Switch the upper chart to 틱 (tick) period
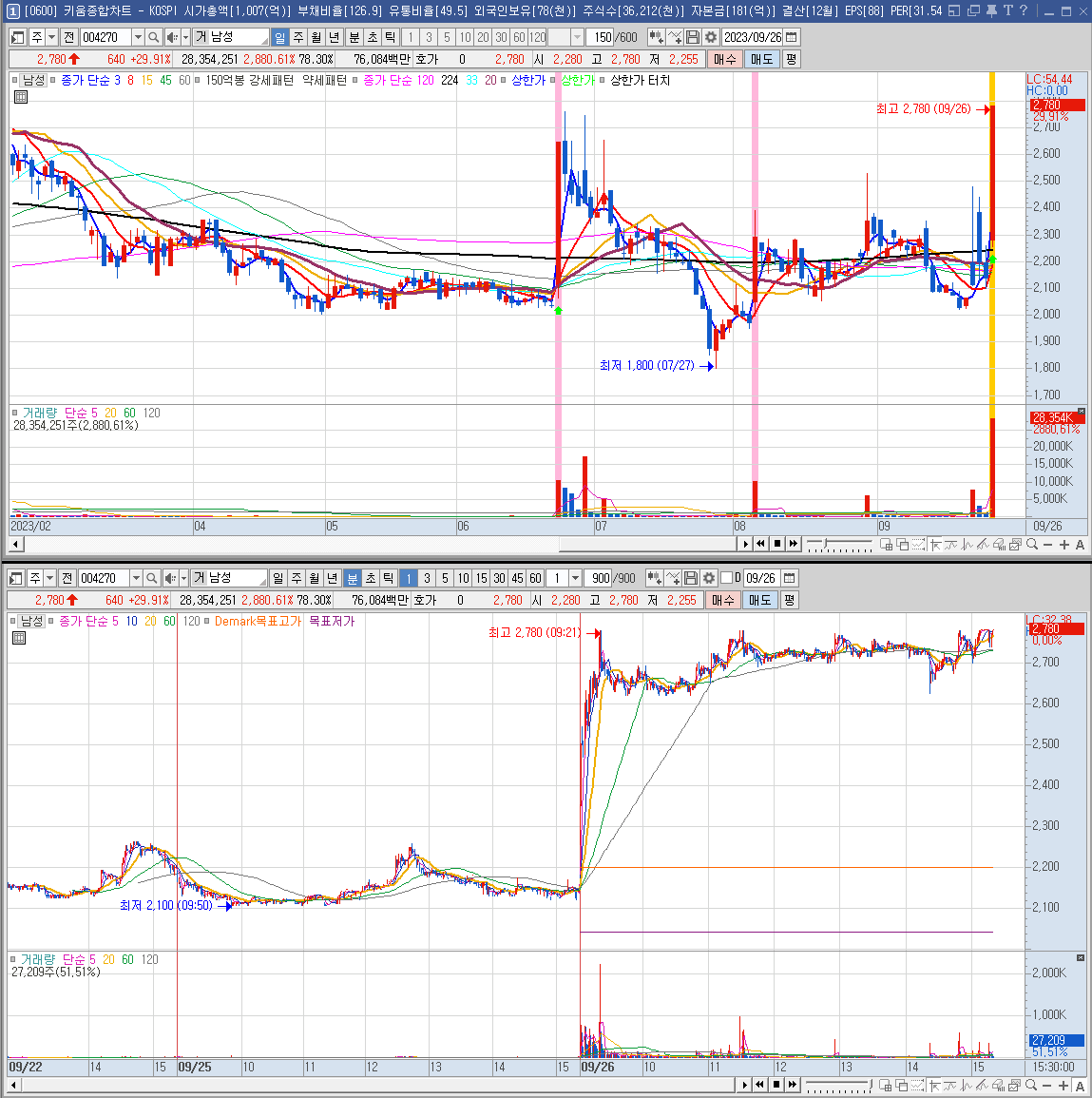Image resolution: width=1092 pixels, height=1098 pixels. click(x=391, y=37)
